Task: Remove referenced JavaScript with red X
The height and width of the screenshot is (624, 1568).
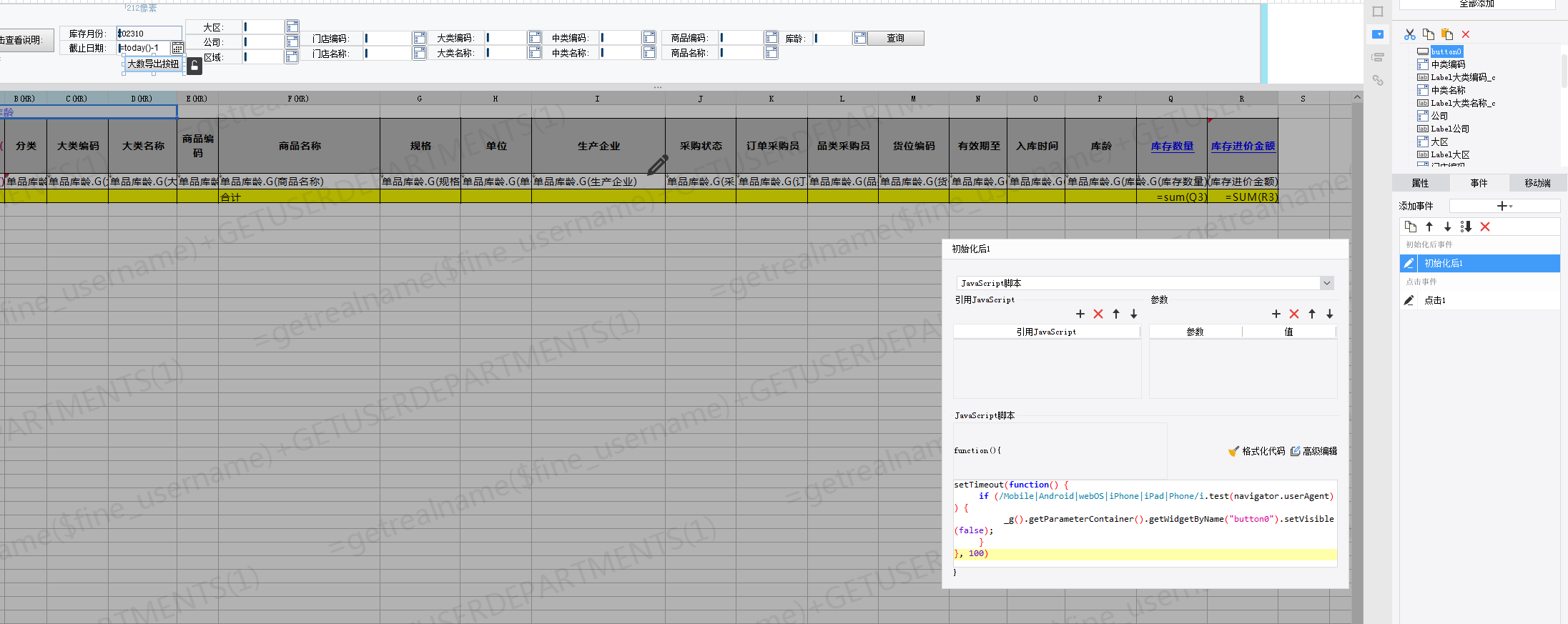Action: tap(1098, 314)
